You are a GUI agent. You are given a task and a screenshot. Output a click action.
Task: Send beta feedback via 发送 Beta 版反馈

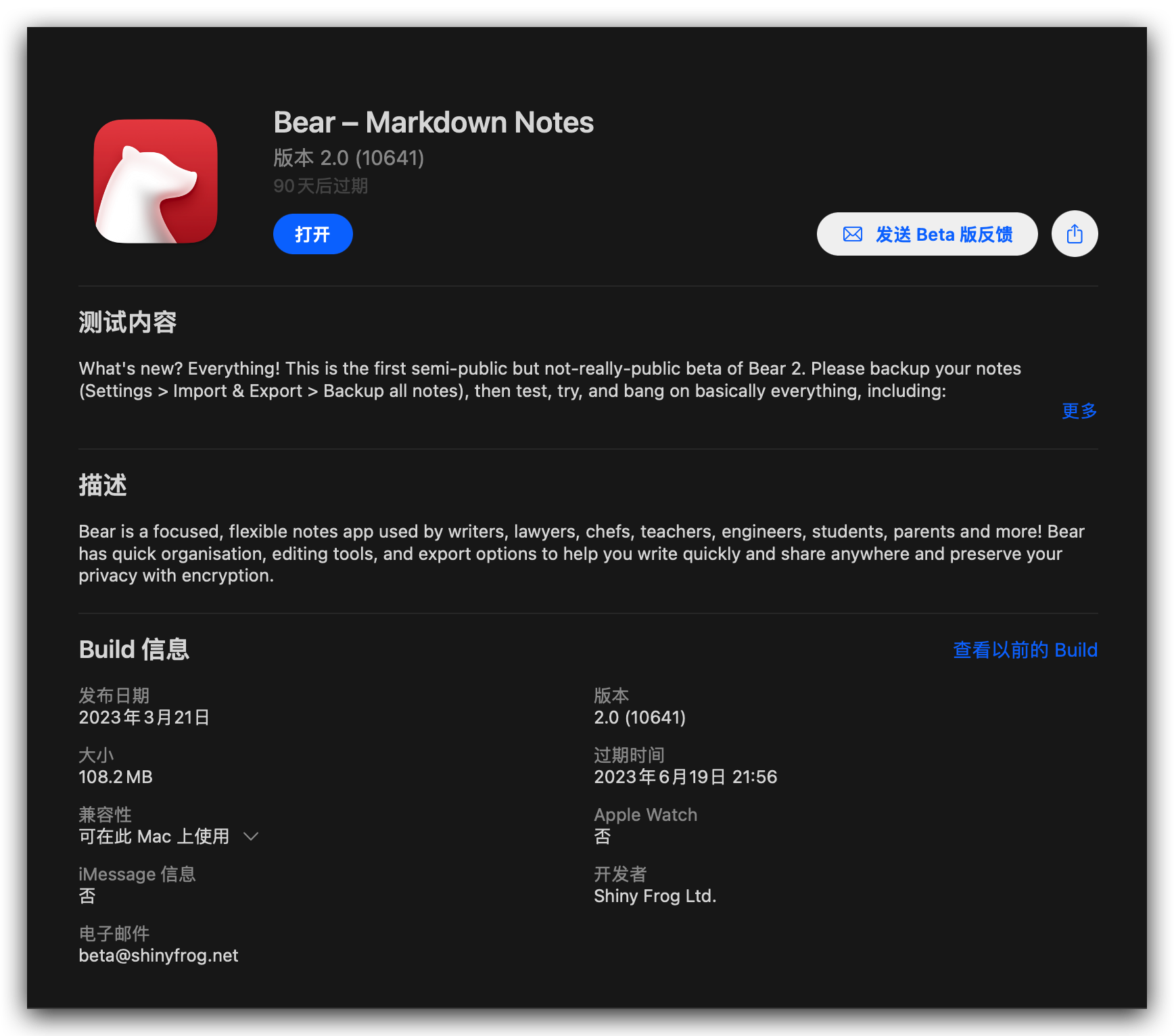click(x=927, y=234)
